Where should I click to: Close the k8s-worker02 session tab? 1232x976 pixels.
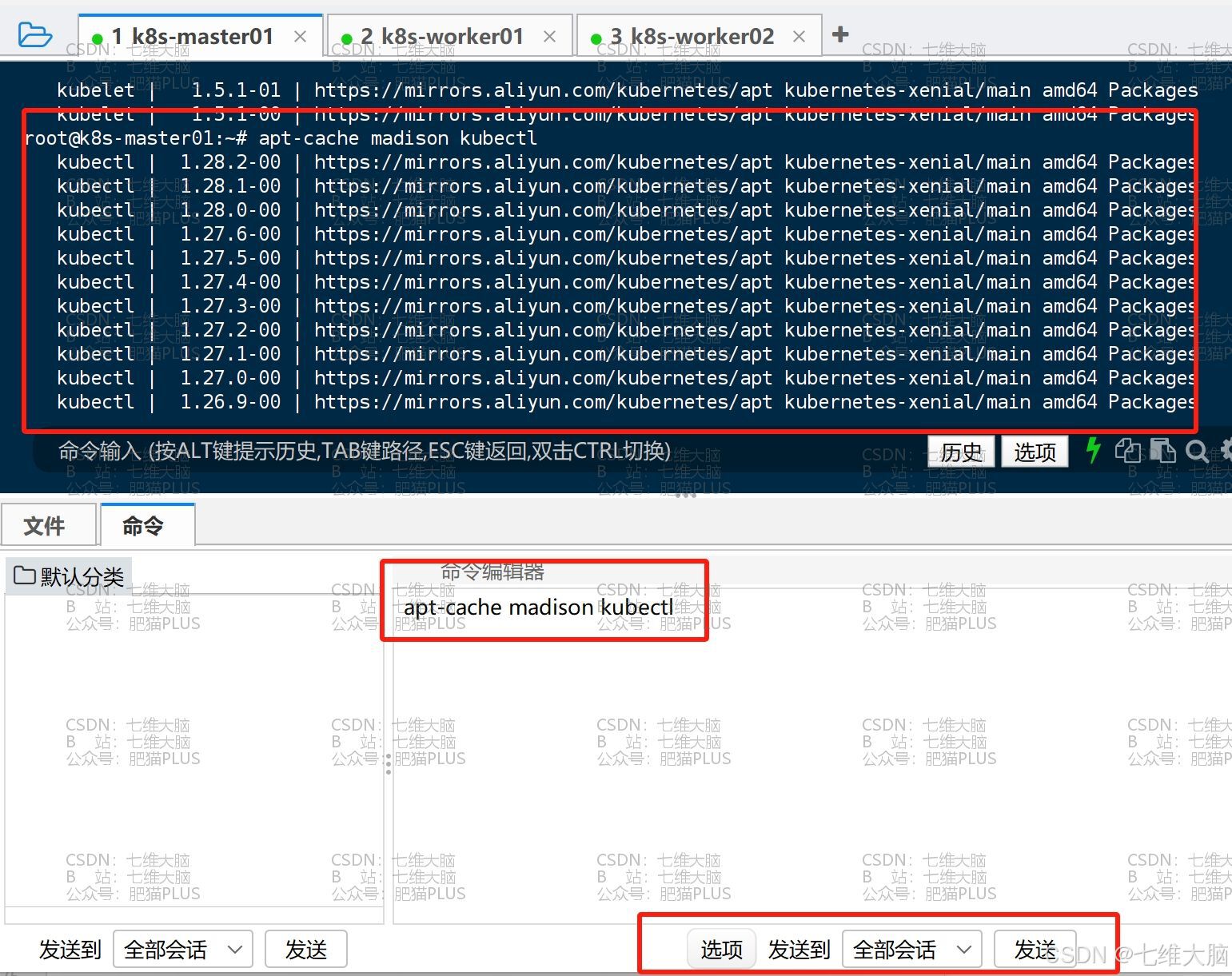click(799, 37)
